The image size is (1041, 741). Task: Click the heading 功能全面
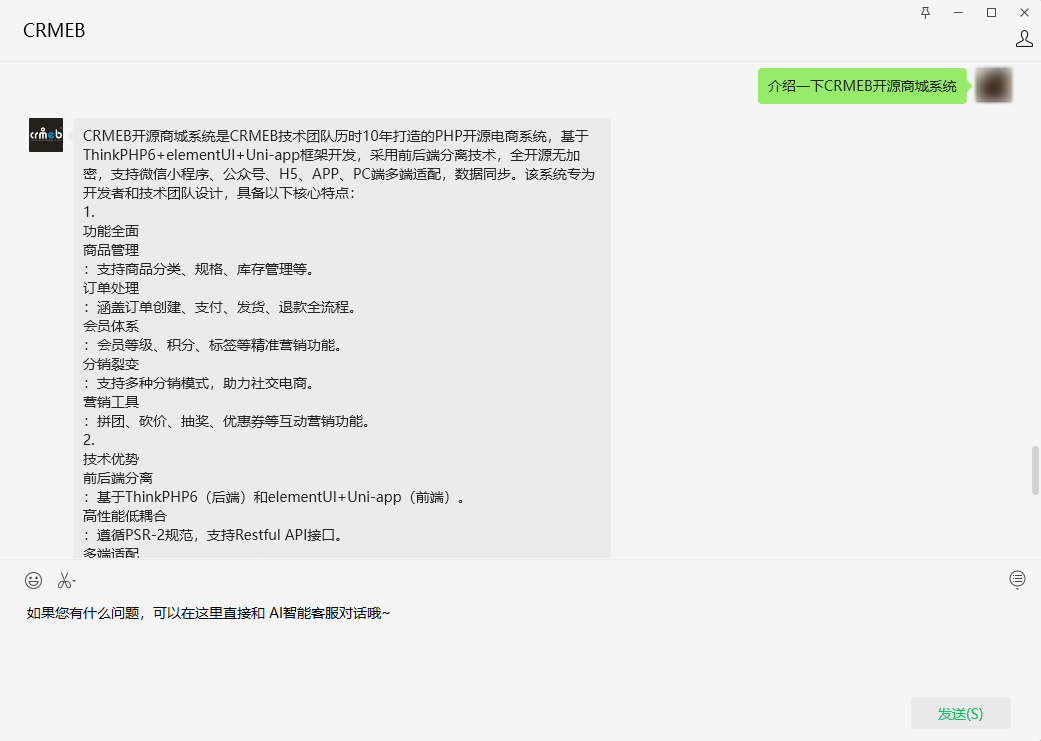click(111, 231)
